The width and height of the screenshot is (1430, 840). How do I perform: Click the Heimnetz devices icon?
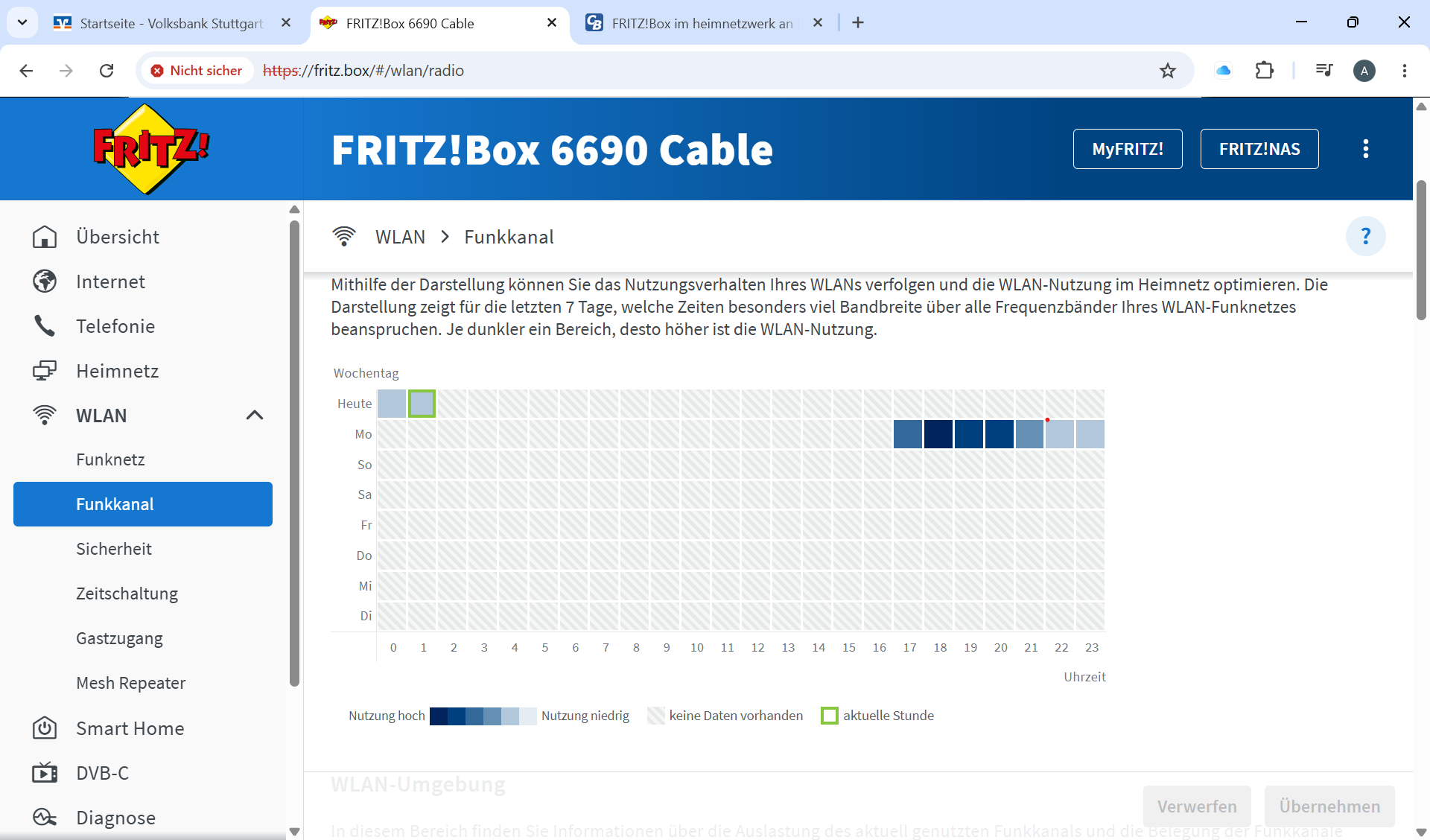45,371
